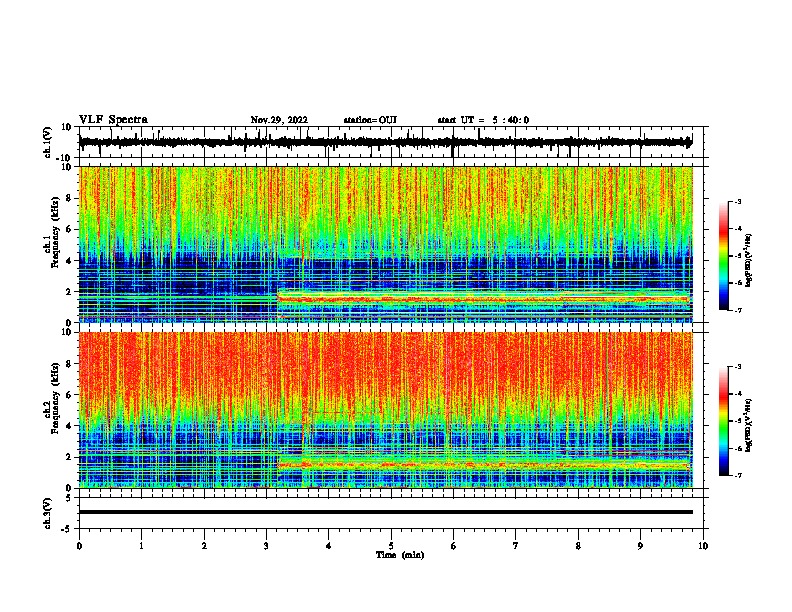Click the "-5" tick on ch.3 voltage axis
This screenshot has width=792, height=612.
tap(67, 529)
